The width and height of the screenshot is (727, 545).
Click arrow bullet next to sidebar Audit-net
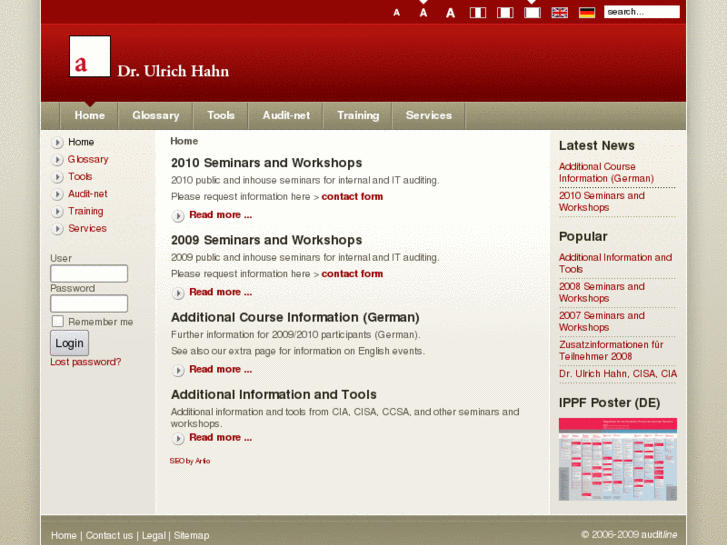[x=57, y=194]
